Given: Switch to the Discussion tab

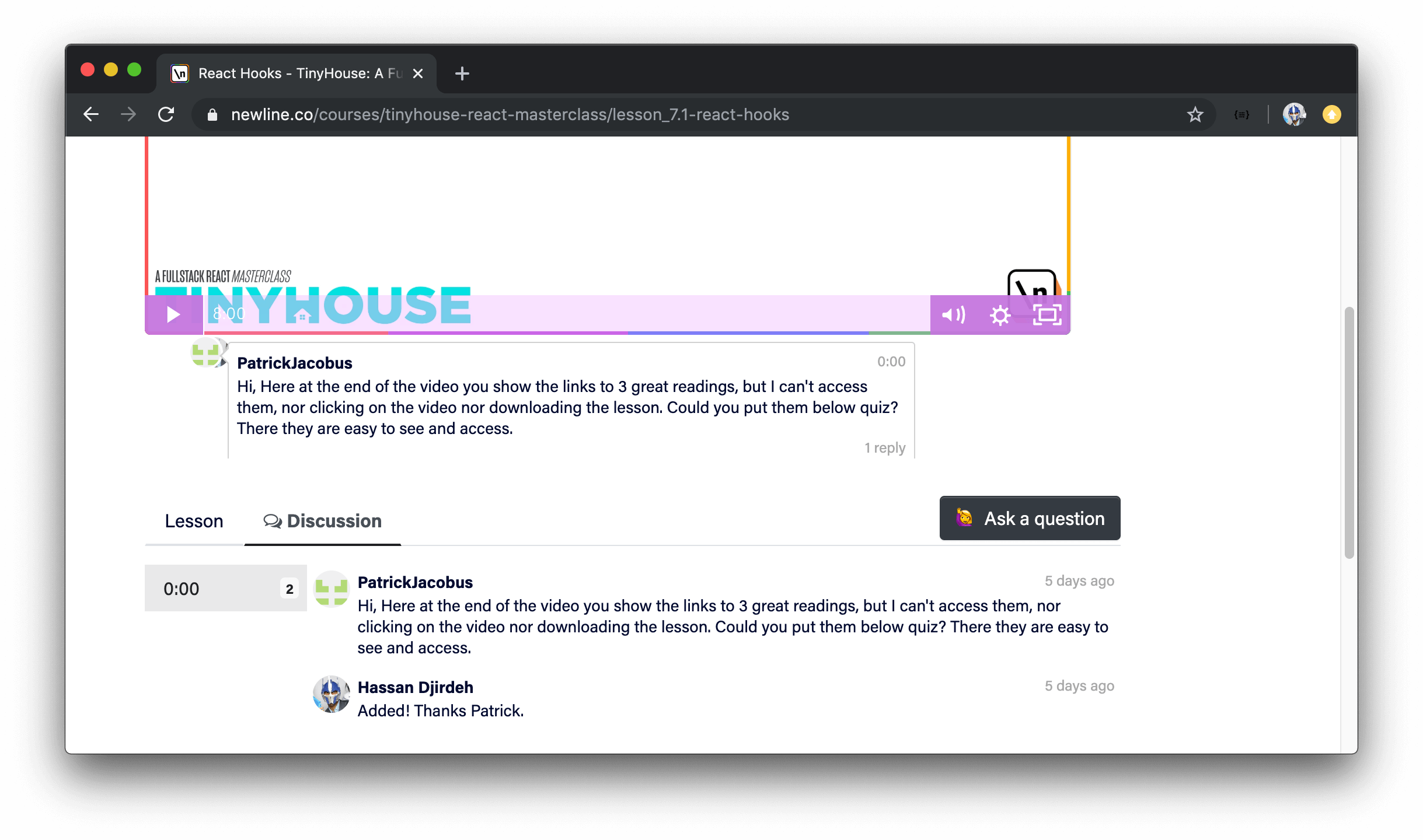Looking at the screenshot, I should tap(322, 521).
